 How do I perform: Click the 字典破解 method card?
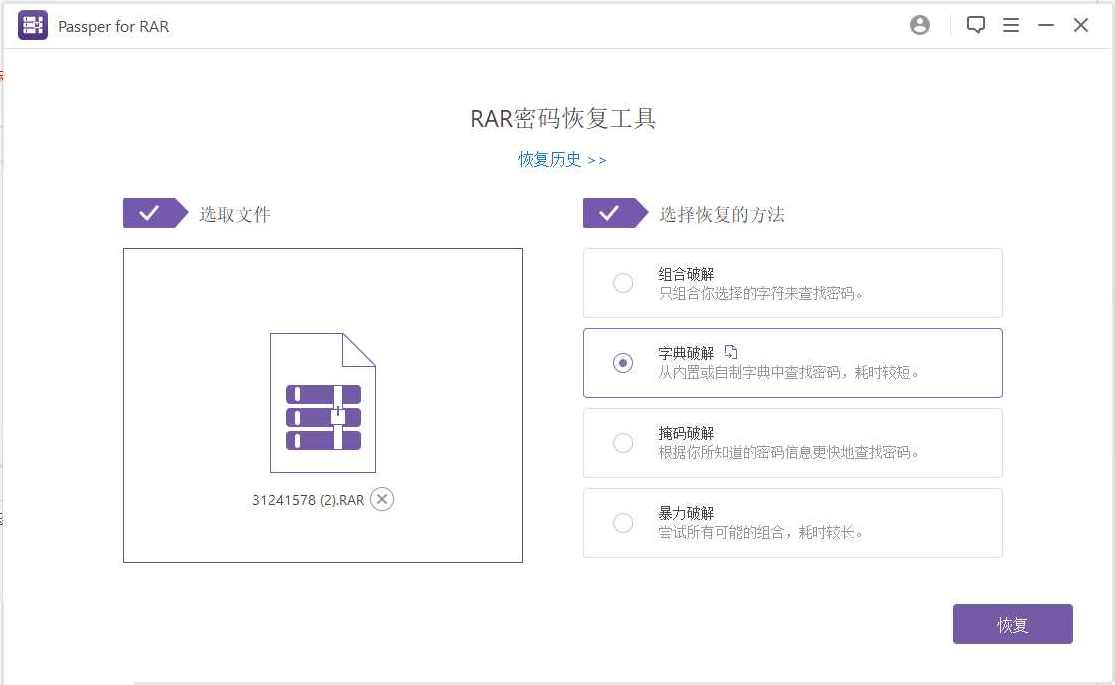pyautogui.click(x=792, y=363)
